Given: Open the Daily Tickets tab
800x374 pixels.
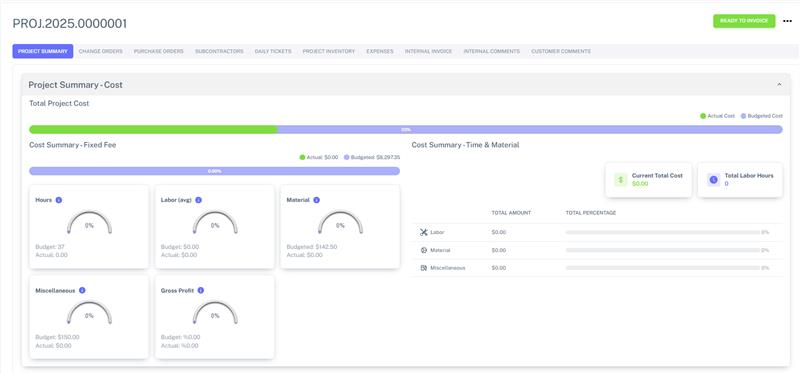Looking at the screenshot, I should point(273,51).
